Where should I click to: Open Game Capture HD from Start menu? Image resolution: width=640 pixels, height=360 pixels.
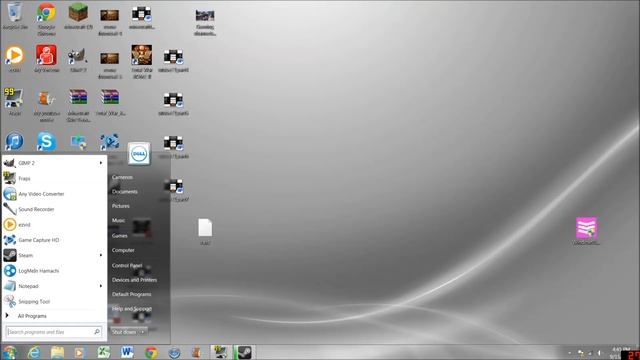53,240
